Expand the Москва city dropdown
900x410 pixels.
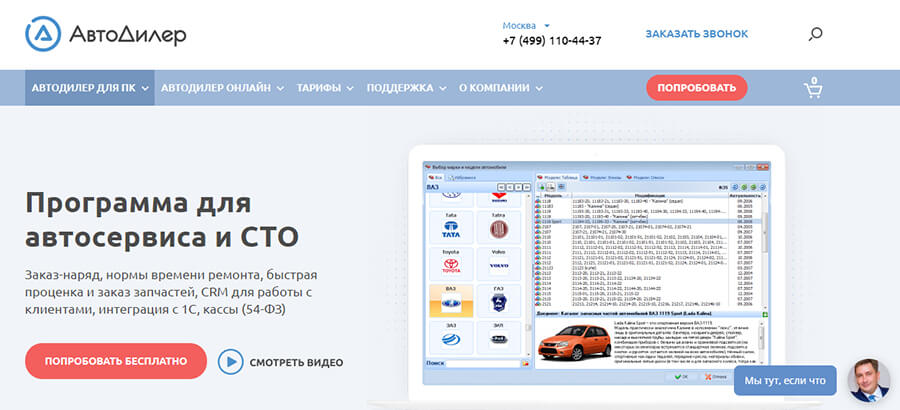tap(526, 25)
